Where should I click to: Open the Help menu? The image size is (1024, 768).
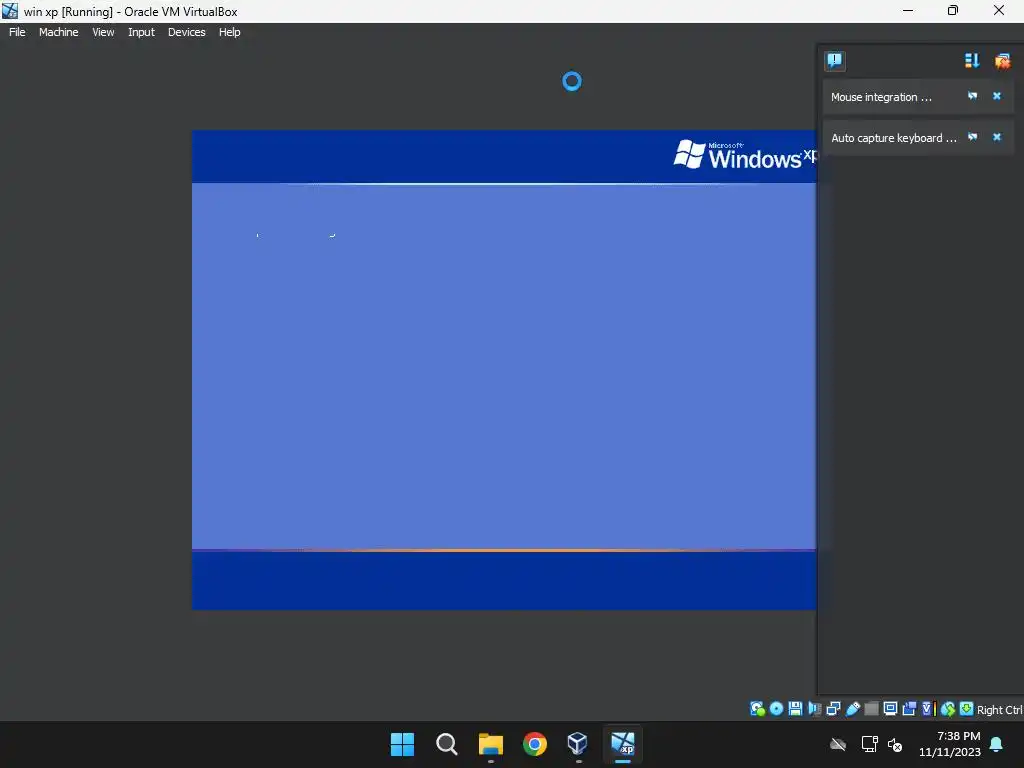229,32
